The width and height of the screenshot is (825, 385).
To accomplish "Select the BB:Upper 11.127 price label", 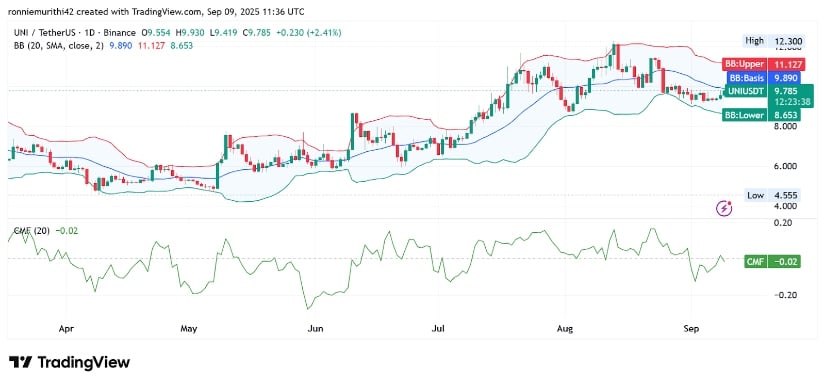I will click(x=762, y=64).
